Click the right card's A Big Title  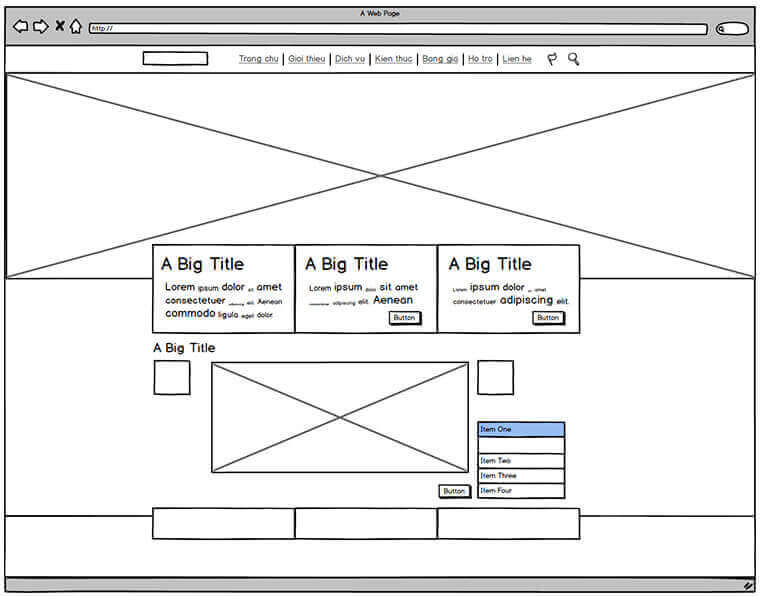(x=490, y=264)
